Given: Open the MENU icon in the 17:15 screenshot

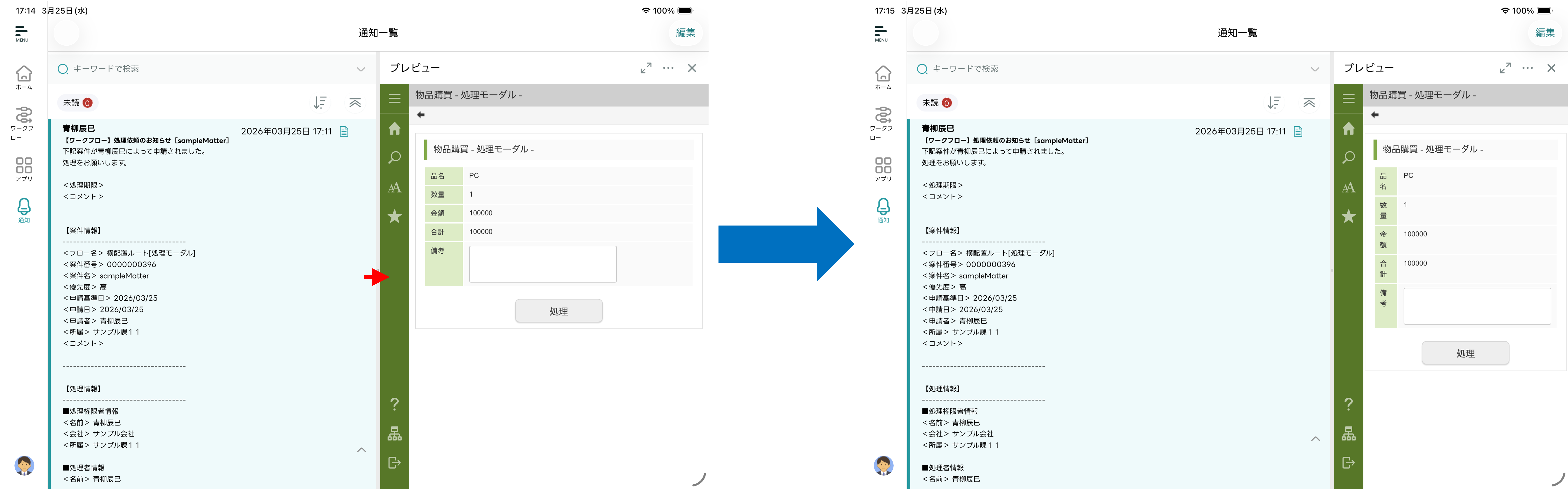Looking at the screenshot, I should (x=882, y=34).
